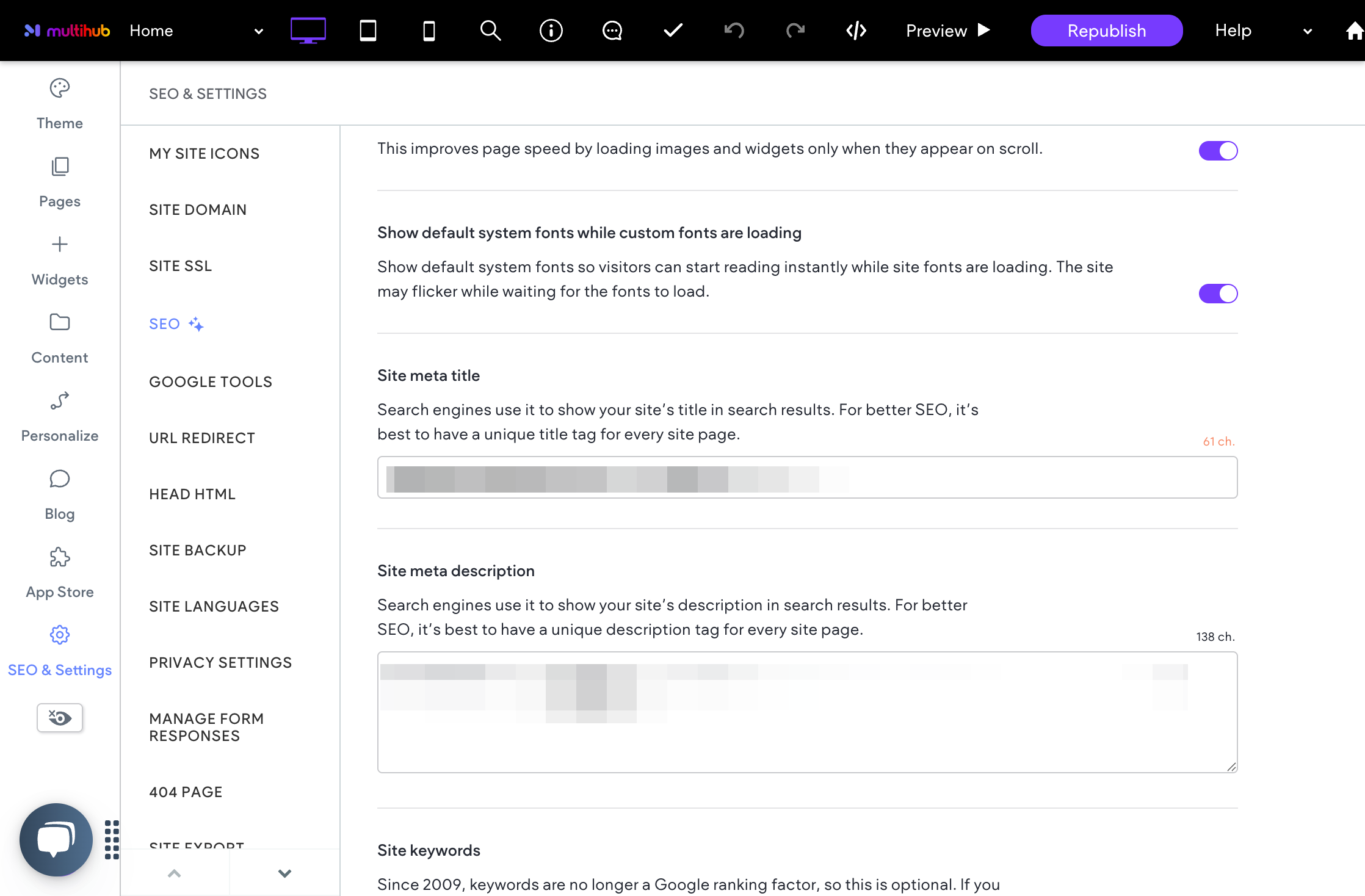The height and width of the screenshot is (896, 1365).
Task: Expand the Help dropdown arrow
Action: pyautogui.click(x=1307, y=31)
